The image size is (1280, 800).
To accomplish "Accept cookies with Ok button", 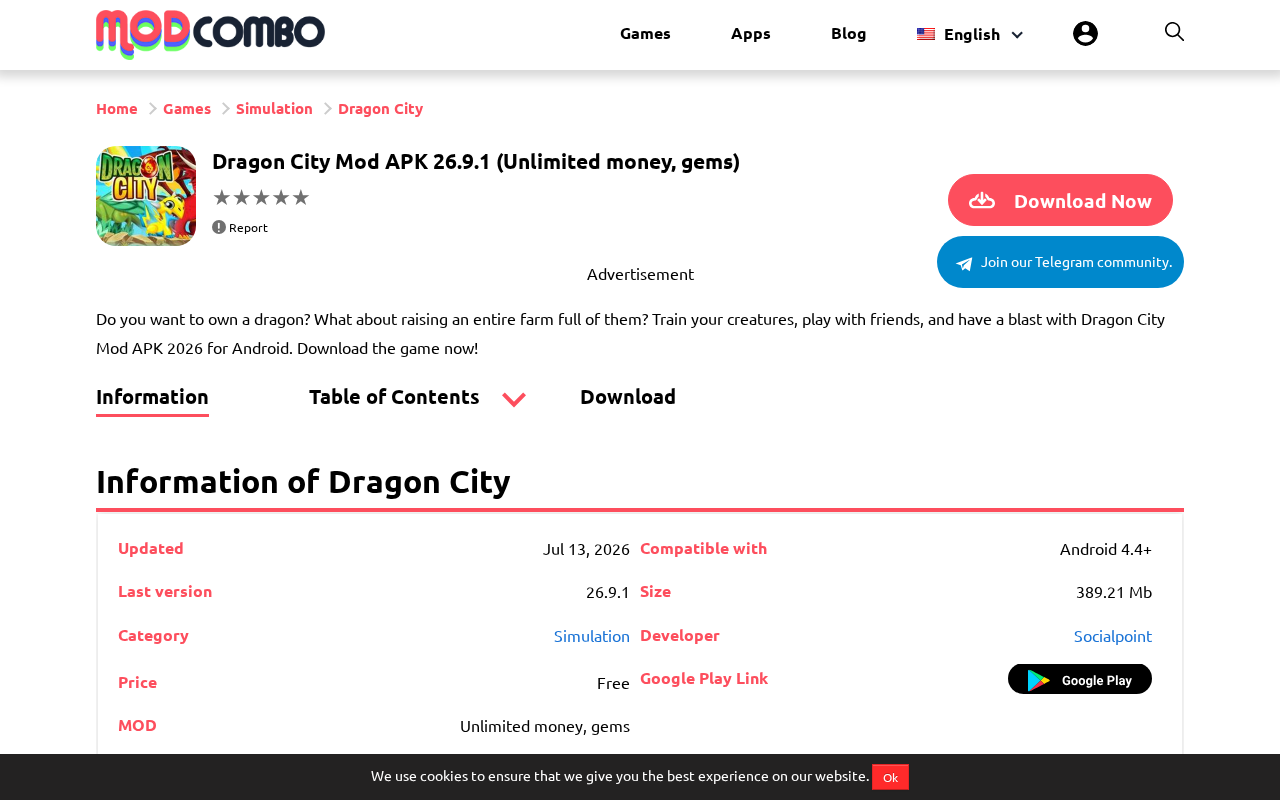I will coord(890,777).
